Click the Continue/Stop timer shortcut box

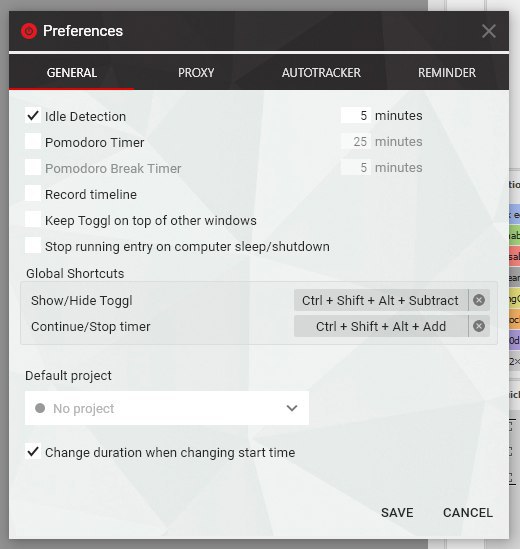pos(381,326)
